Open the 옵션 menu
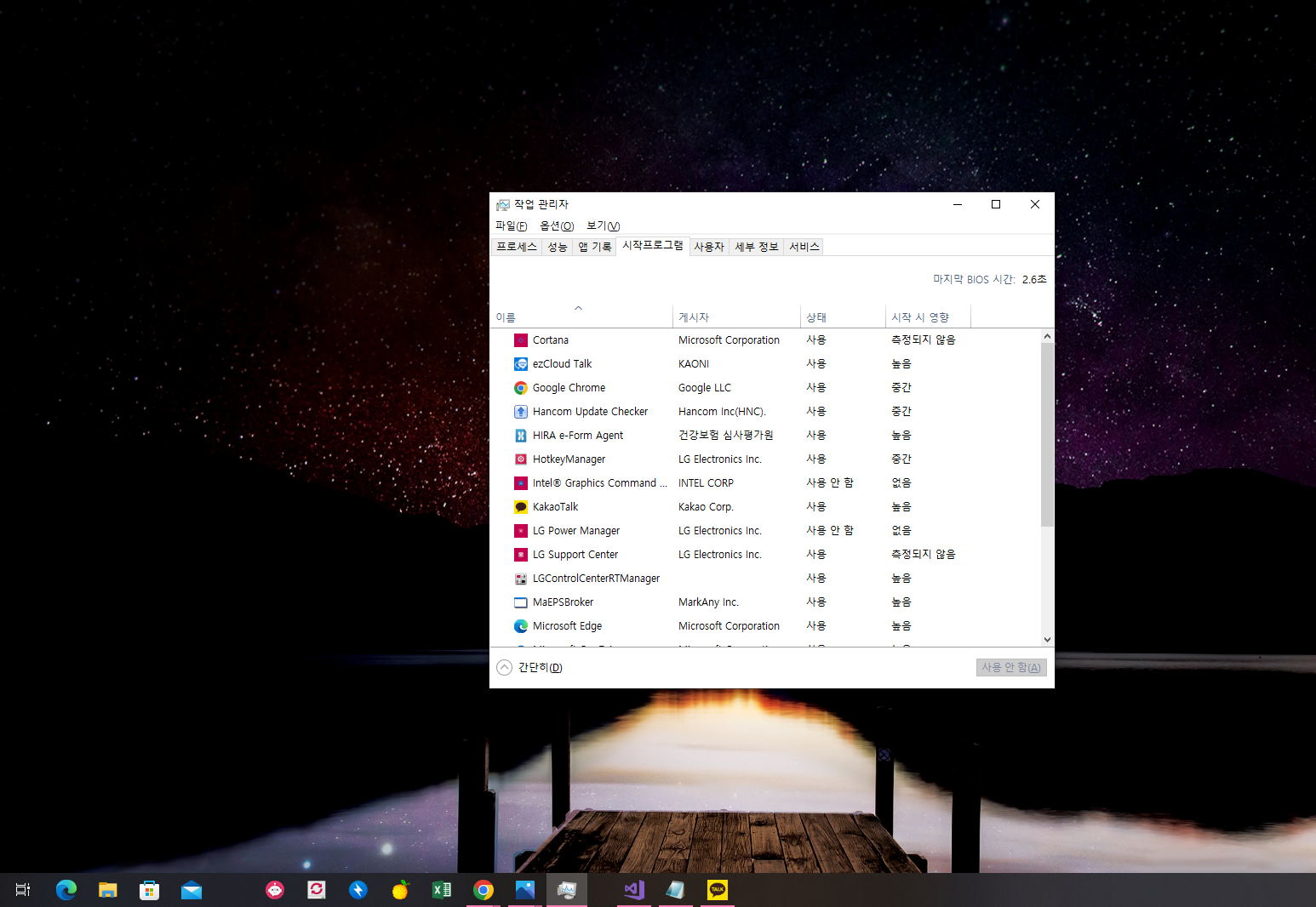 [x=557, y=225]
